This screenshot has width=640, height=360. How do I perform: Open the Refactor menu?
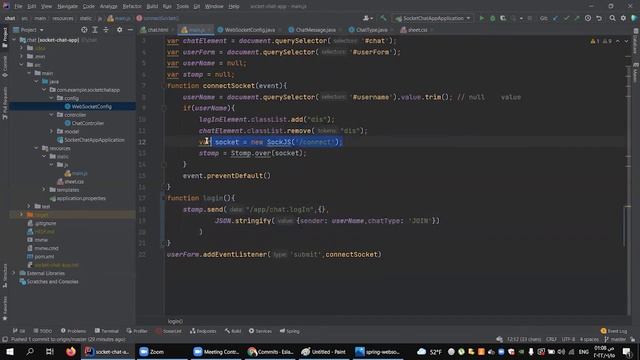coord(132,6)
